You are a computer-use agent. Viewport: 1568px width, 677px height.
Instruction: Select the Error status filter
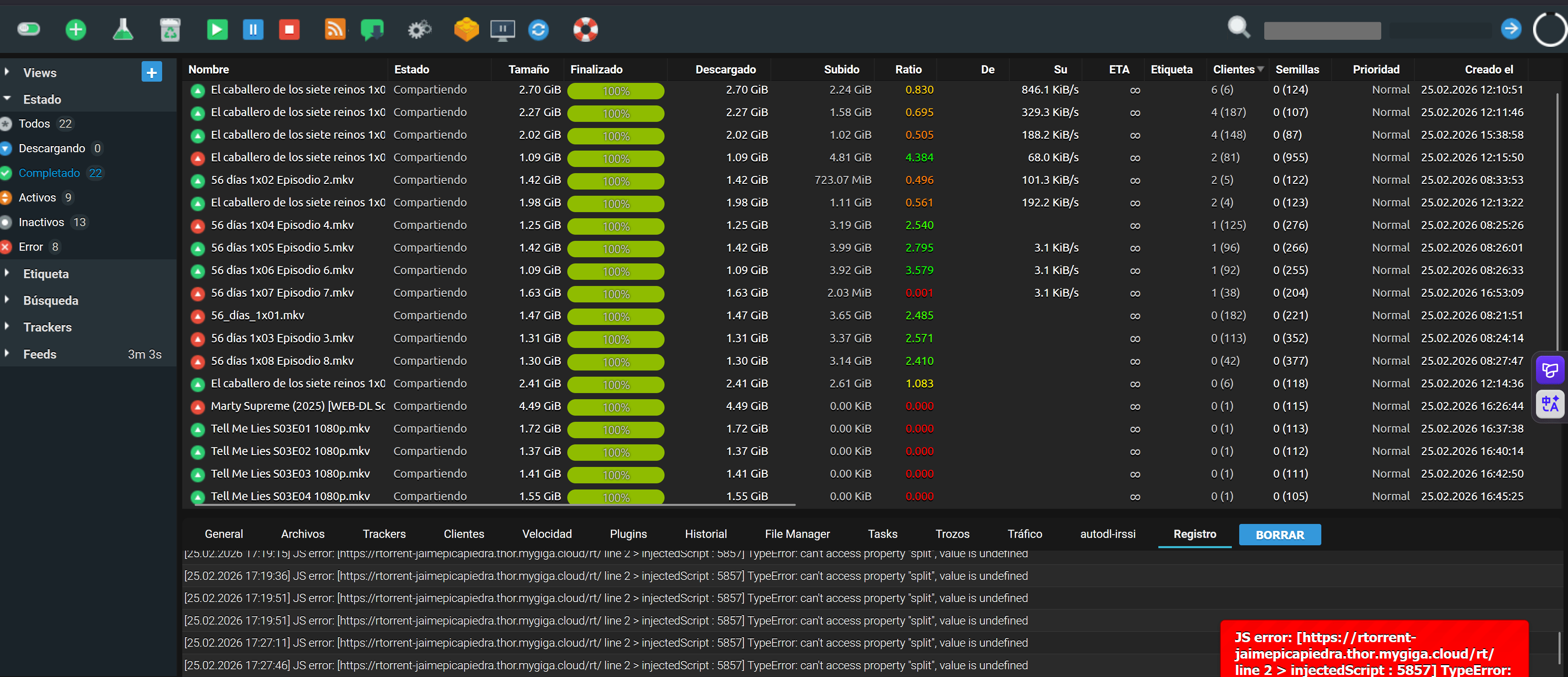[x=30, y=247]
